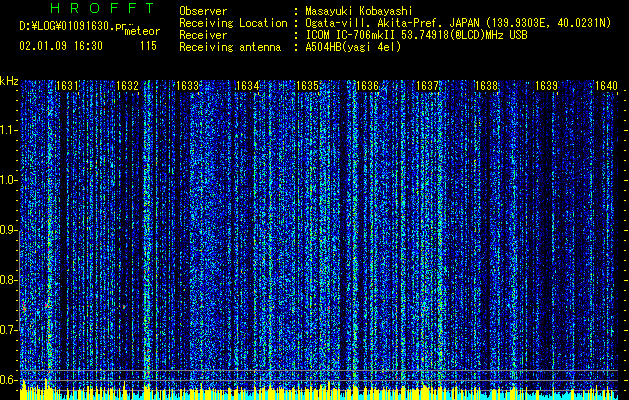Click the 1.1 kHz frequency tick label
Image resolution: width=629 pixels, height=400 pixels.
[x=9, y=130]
